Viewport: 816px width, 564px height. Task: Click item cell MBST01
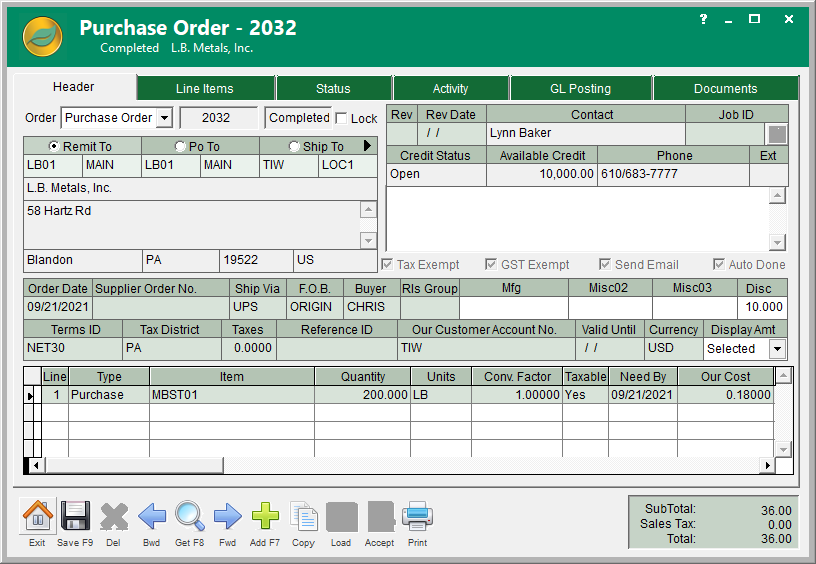[x=232, y=395]
